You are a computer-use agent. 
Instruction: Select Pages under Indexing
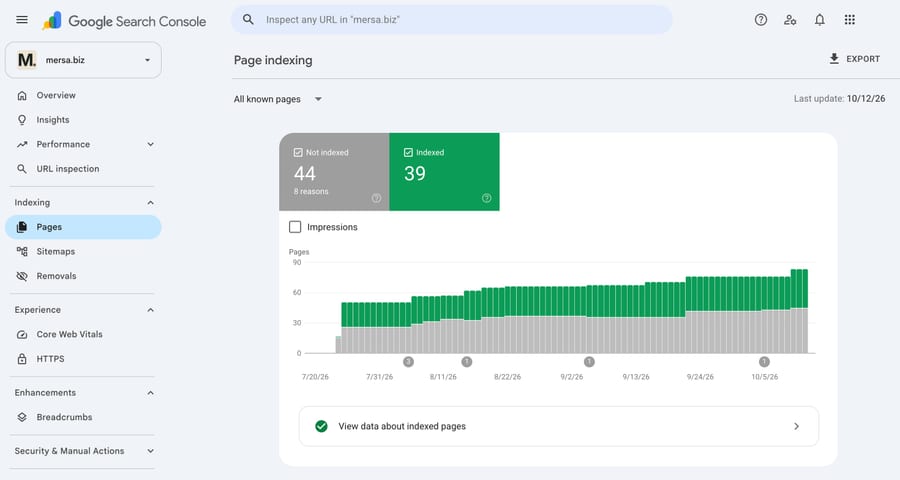click(x=83, y=227)
